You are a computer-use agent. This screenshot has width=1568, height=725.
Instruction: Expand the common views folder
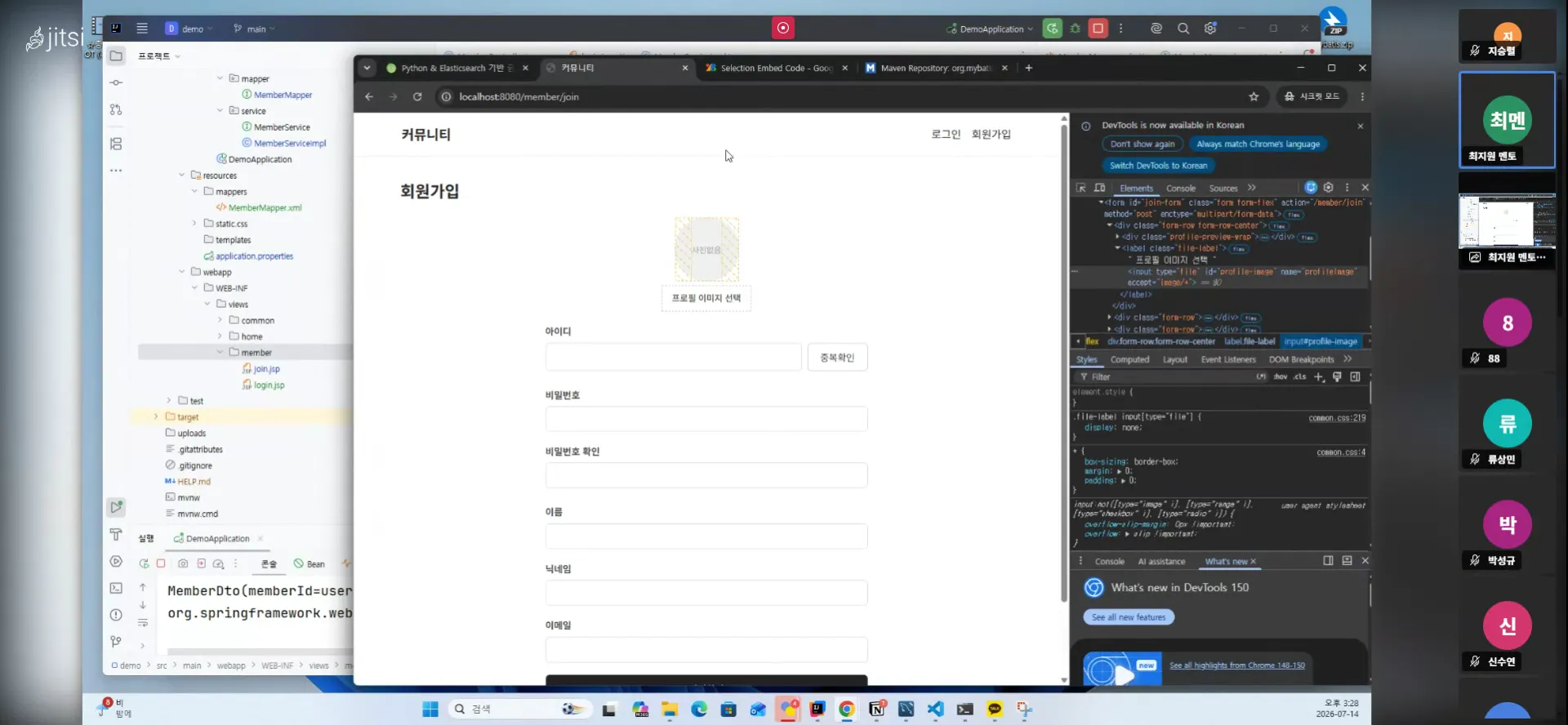pyautogui.click(x=220, y=321)
